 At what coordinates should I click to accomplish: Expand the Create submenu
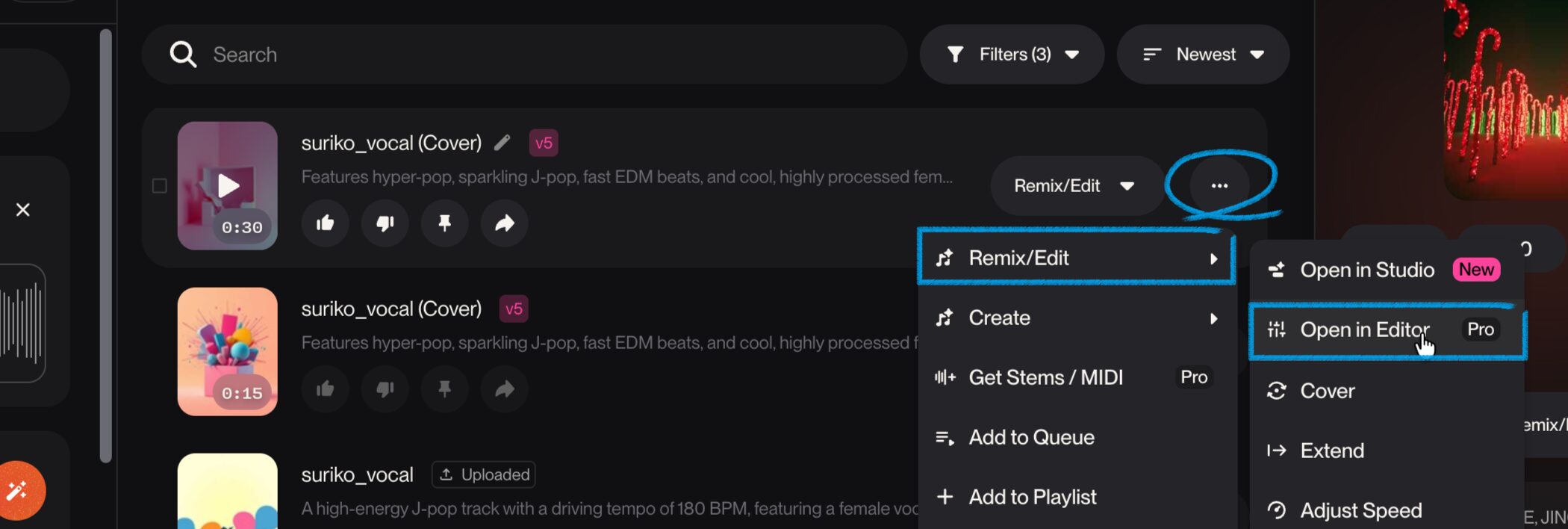click(1075, 318)
